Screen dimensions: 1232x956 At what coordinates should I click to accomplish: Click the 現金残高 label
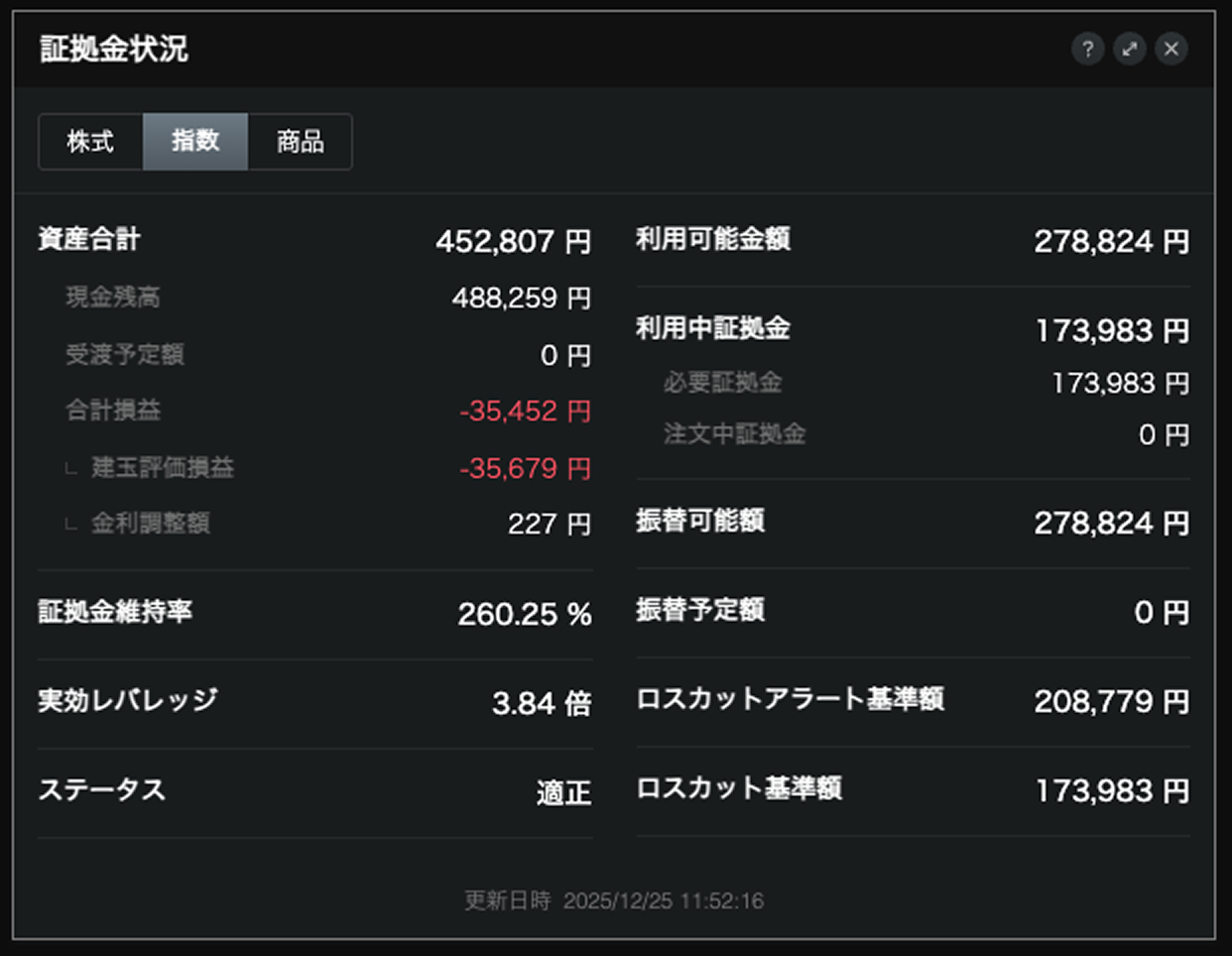tap(113, 297)
